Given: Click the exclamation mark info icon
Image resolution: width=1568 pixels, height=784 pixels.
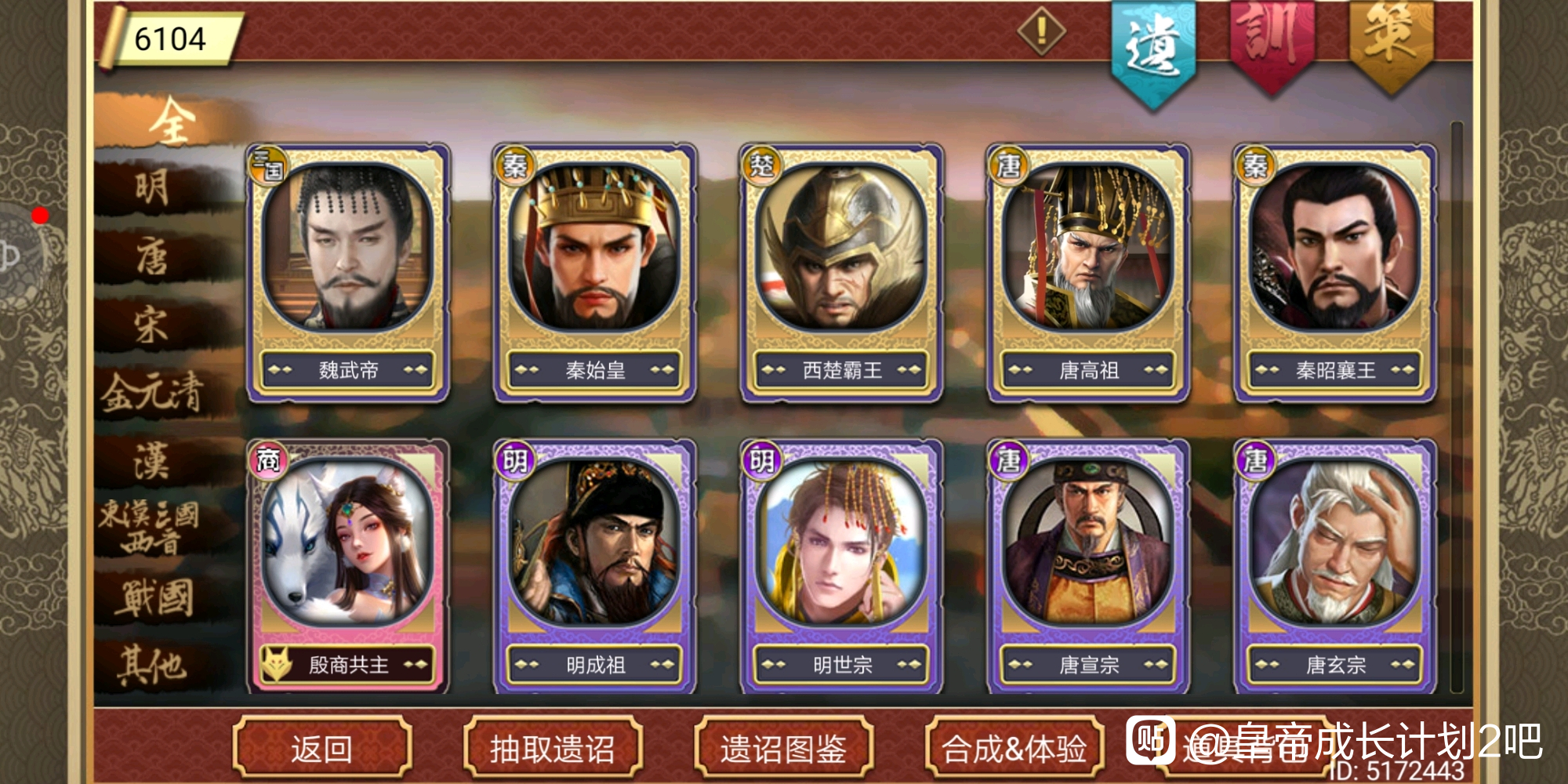Looking at the screenshot, I should pos(1041,32).
